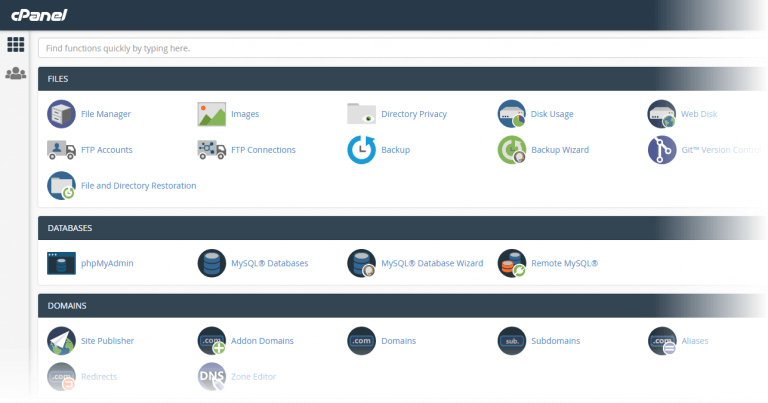This screenshot has width=768, height=403.
Task: Open the File Manager link
Action: pos(106,114)
